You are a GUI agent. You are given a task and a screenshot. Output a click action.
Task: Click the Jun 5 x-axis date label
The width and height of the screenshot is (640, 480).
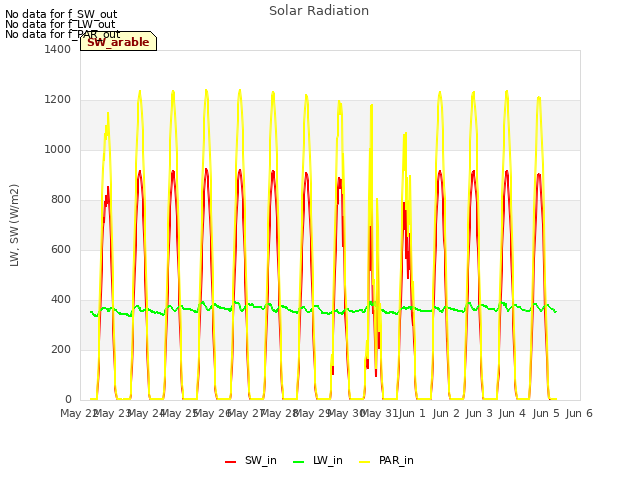point(546,413)
